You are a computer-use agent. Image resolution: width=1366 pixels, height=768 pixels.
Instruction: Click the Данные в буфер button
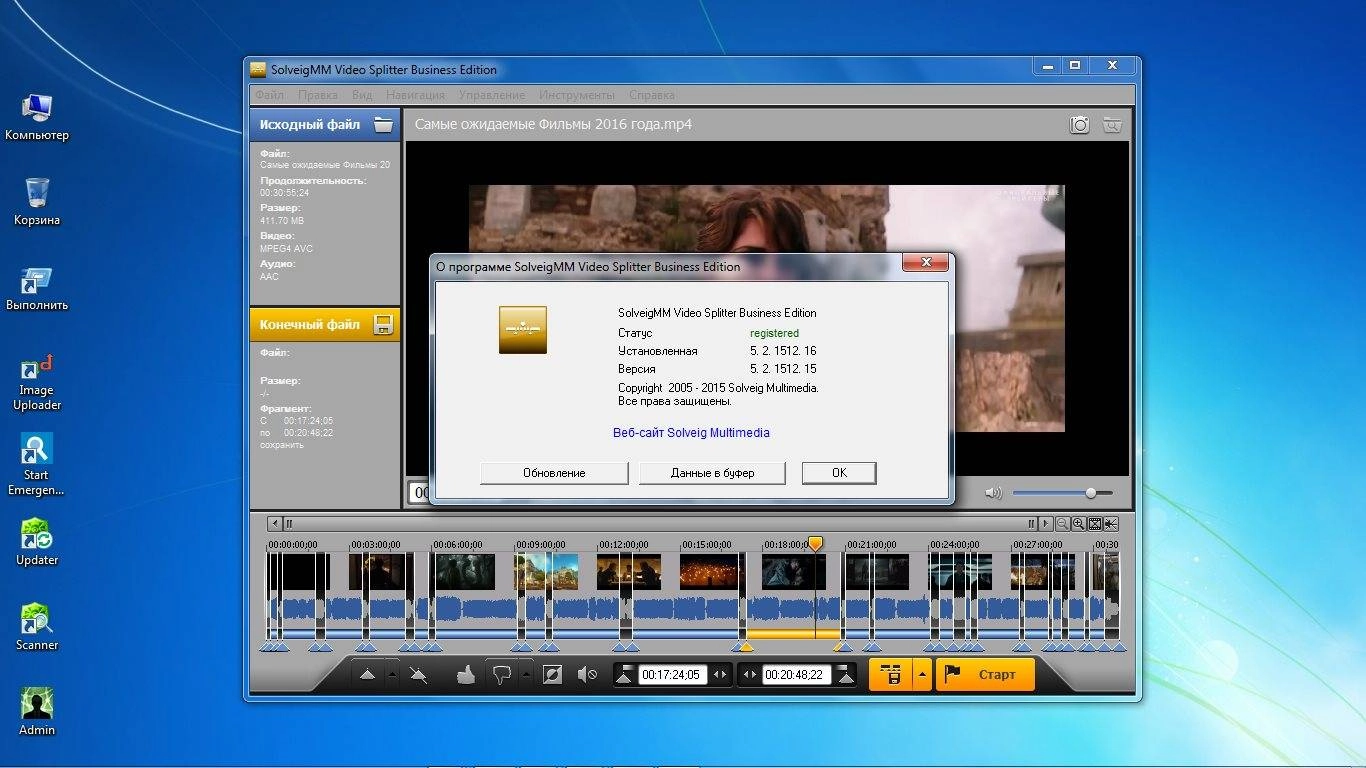pos(712,473)
